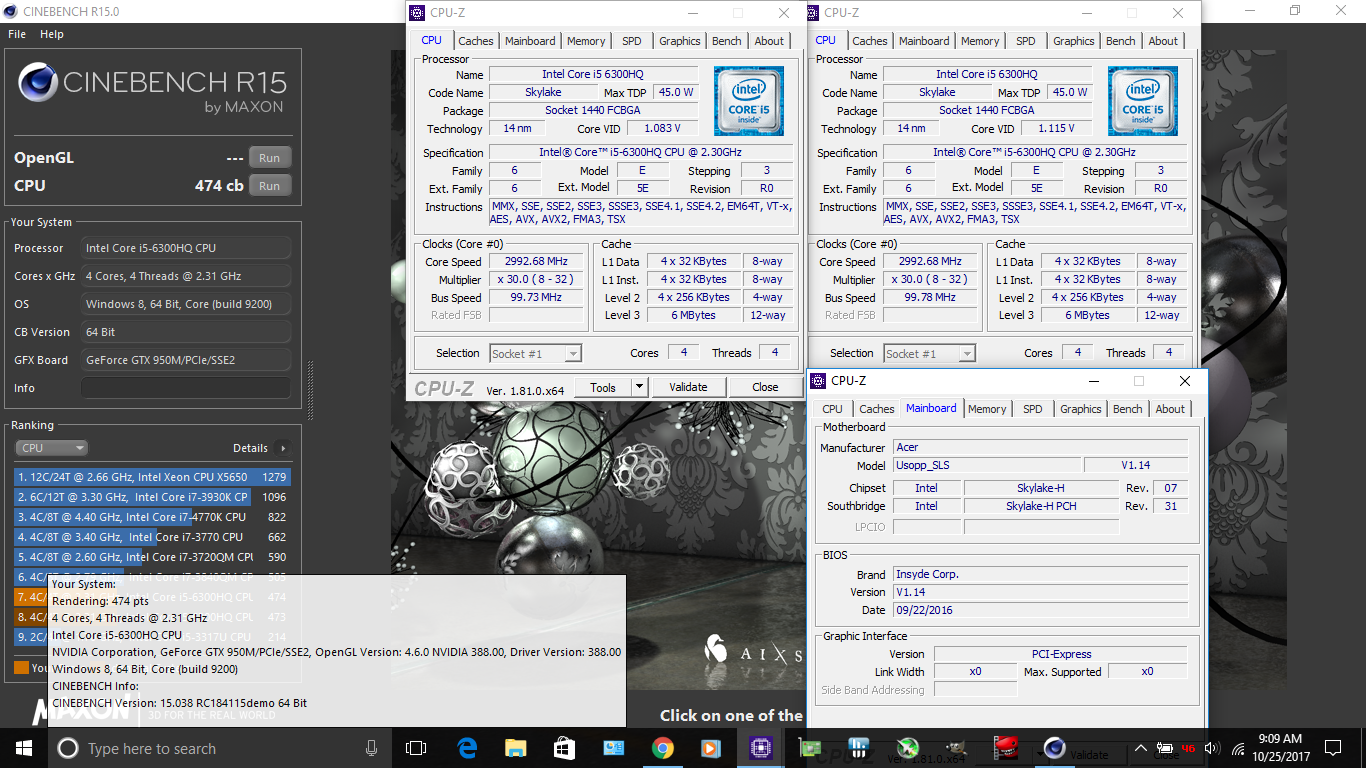
Task: Click Bus Speed value 99.73 MHz
Action: 536,297
